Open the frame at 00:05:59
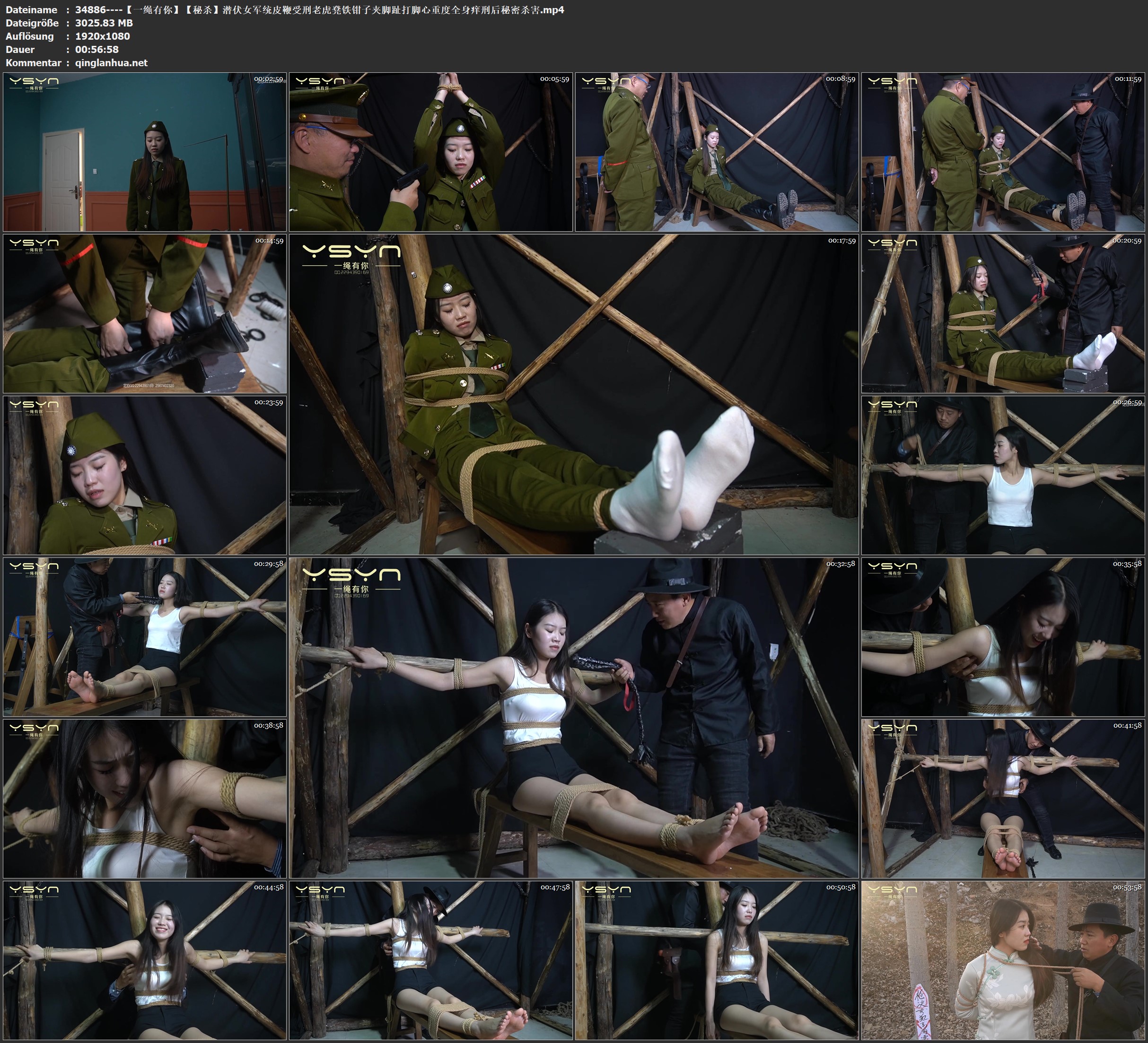 pos(430,152)
